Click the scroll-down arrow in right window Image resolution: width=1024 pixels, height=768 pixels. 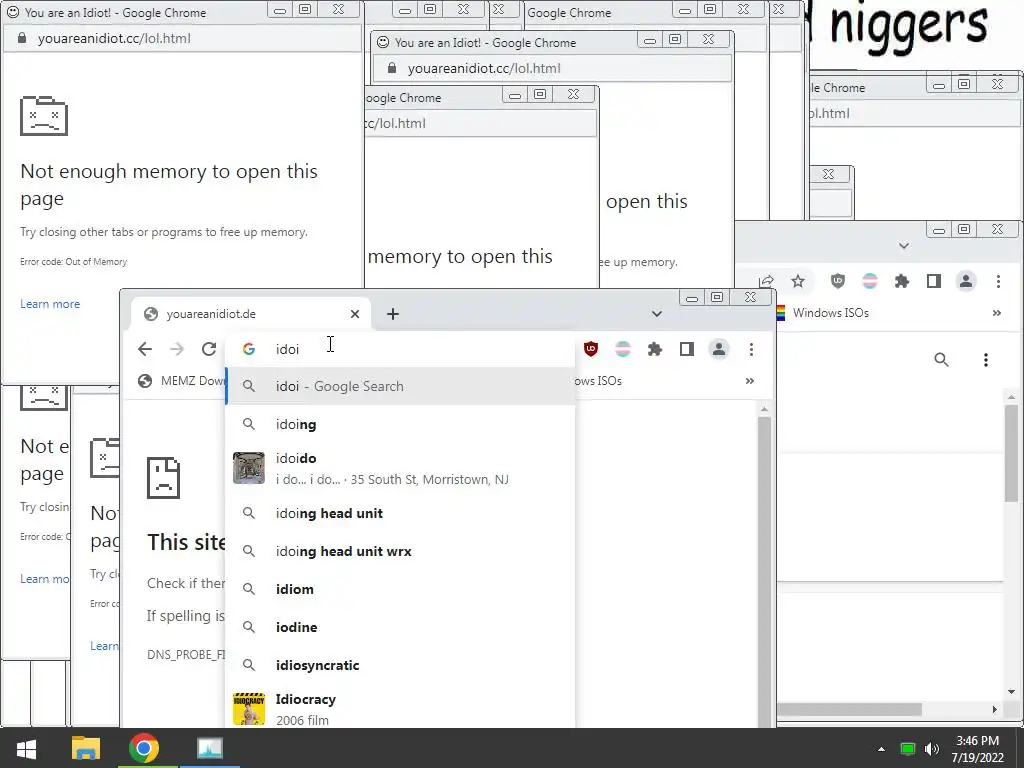click(x=1012, y=692)
